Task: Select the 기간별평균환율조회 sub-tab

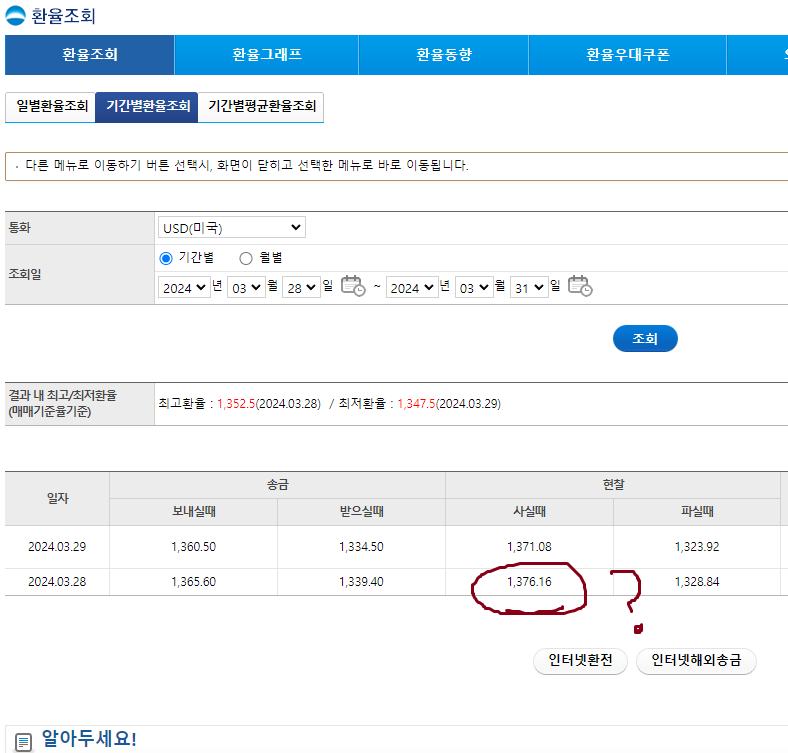Action: coord(261,106)
